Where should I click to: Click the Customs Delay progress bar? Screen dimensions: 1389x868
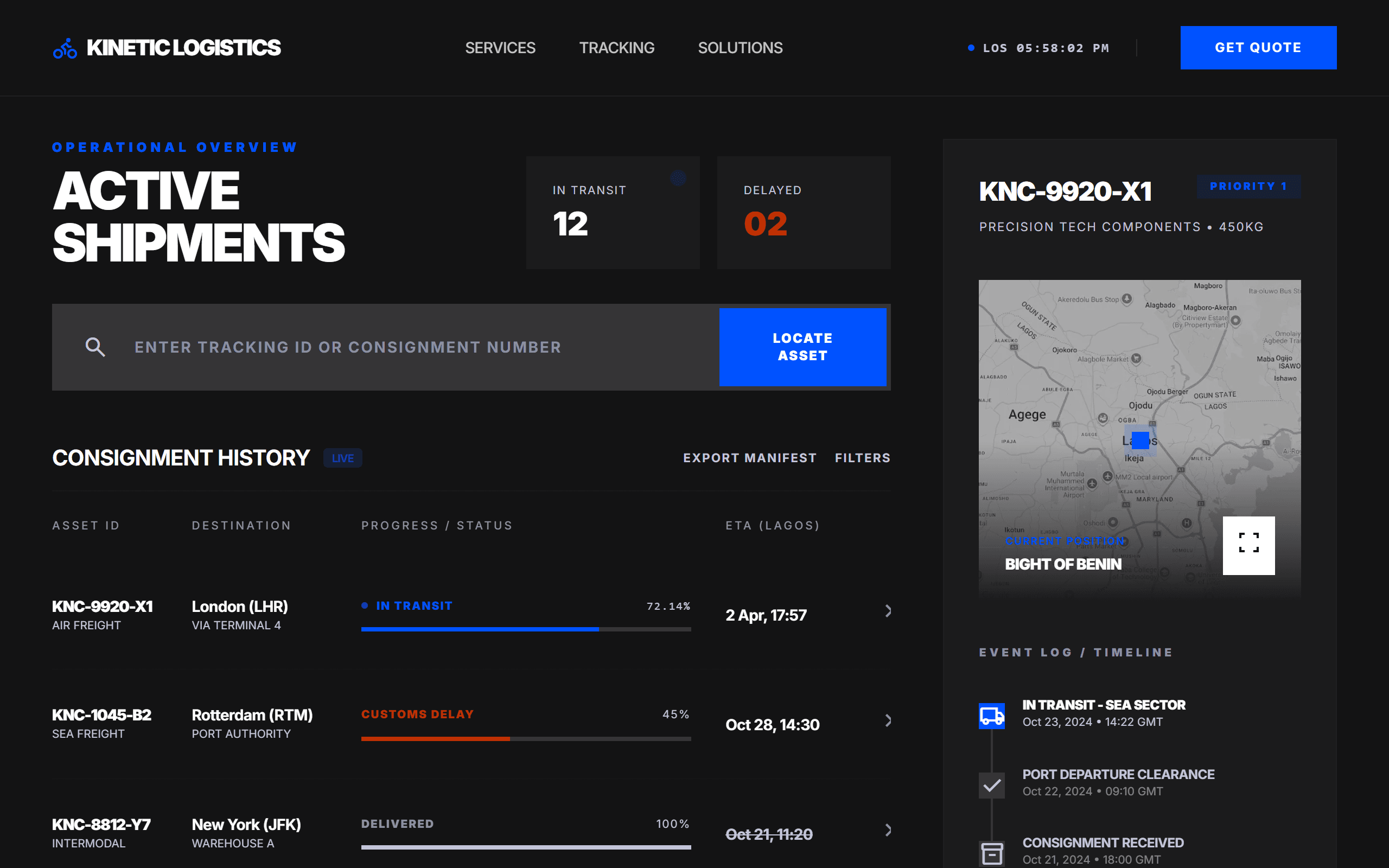tap(526, 739)
